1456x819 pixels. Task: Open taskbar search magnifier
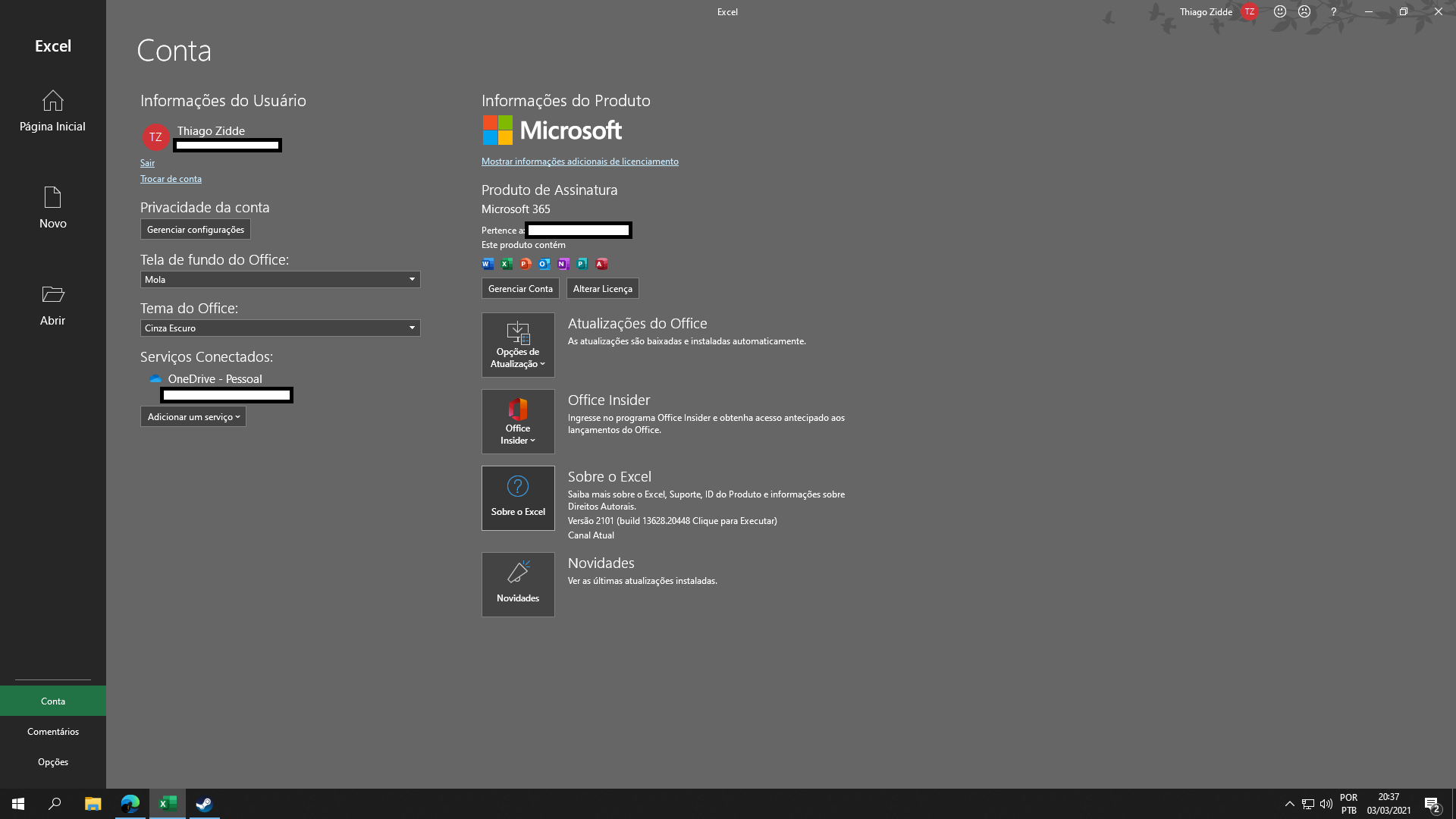pyautogui.click(x=55, y=804)
